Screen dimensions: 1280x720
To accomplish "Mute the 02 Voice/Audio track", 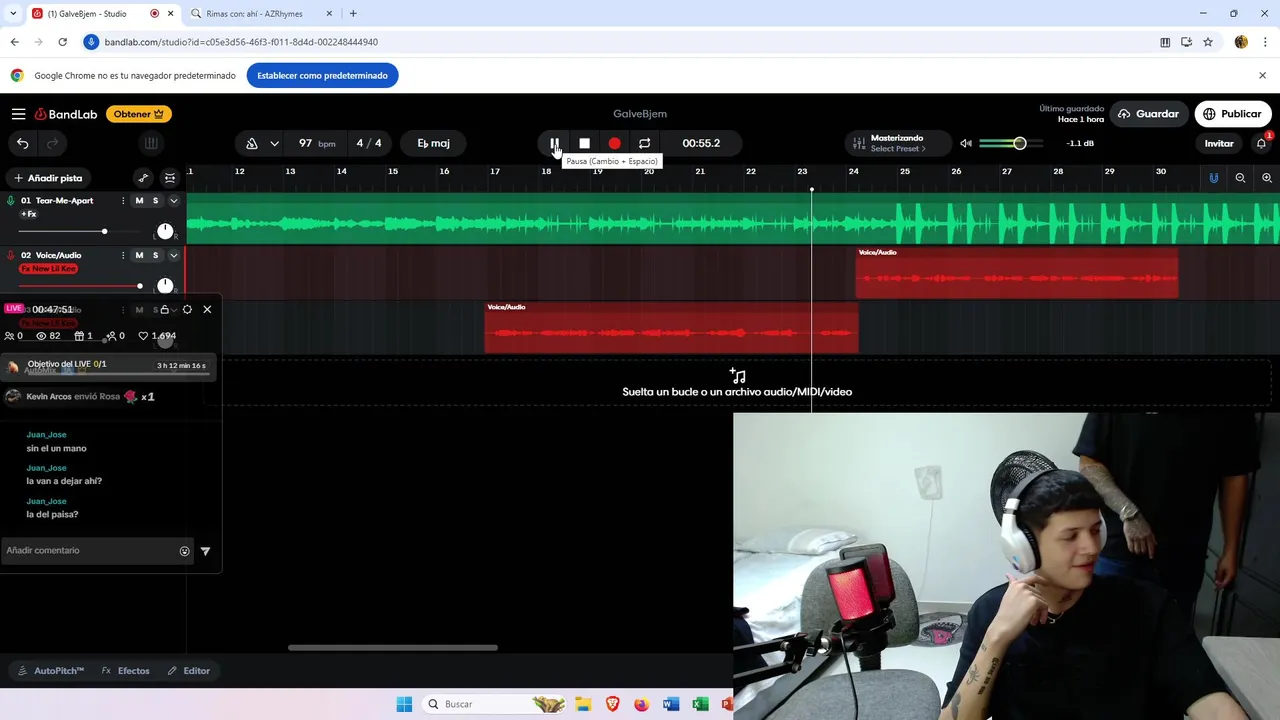I will (x=139, y=255).
